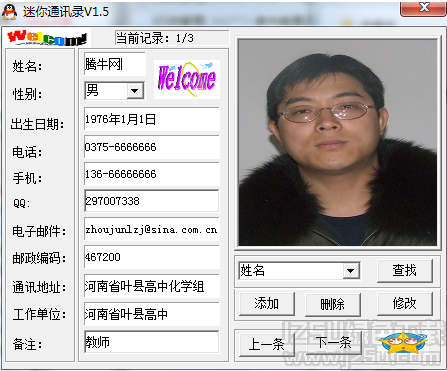
Task: Click the name field containing 腾牛网
Action: (x=115, y=64)
